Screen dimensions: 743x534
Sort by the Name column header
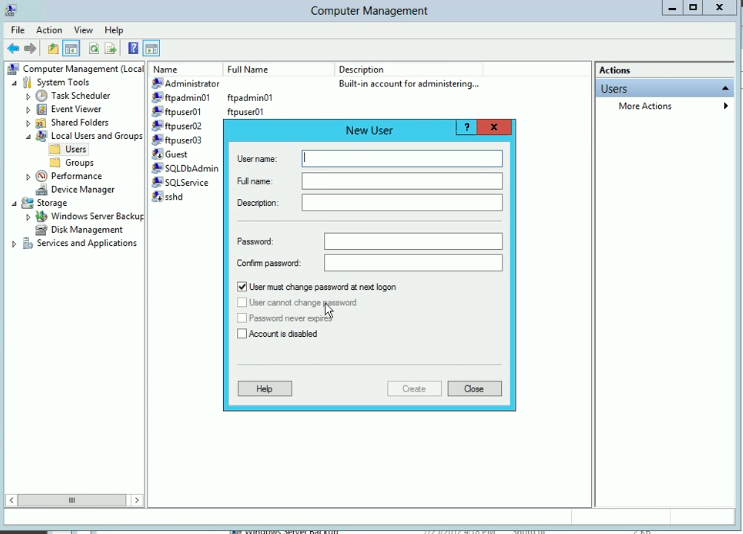(186, 70)
